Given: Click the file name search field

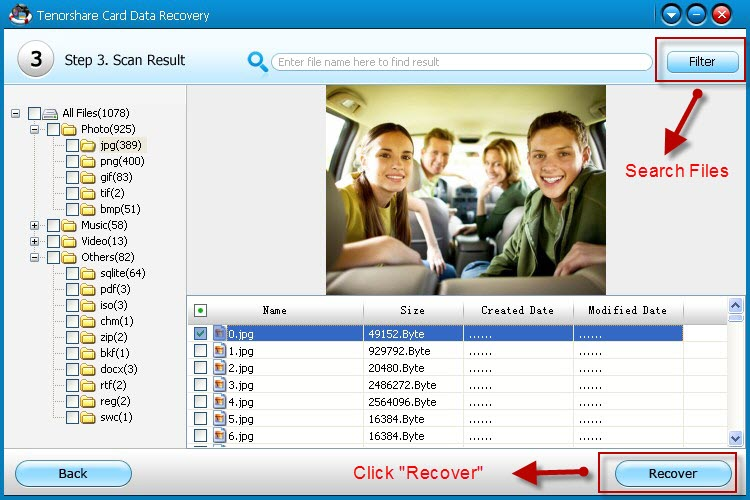Looking at the screenshot, I should pos(460,62).
